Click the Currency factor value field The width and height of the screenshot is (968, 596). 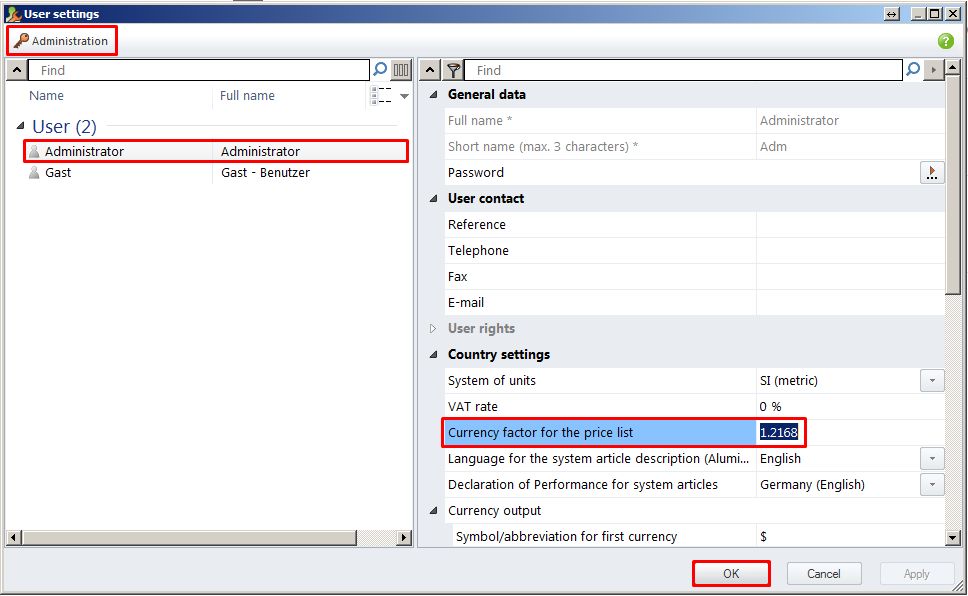pos(780,433)
